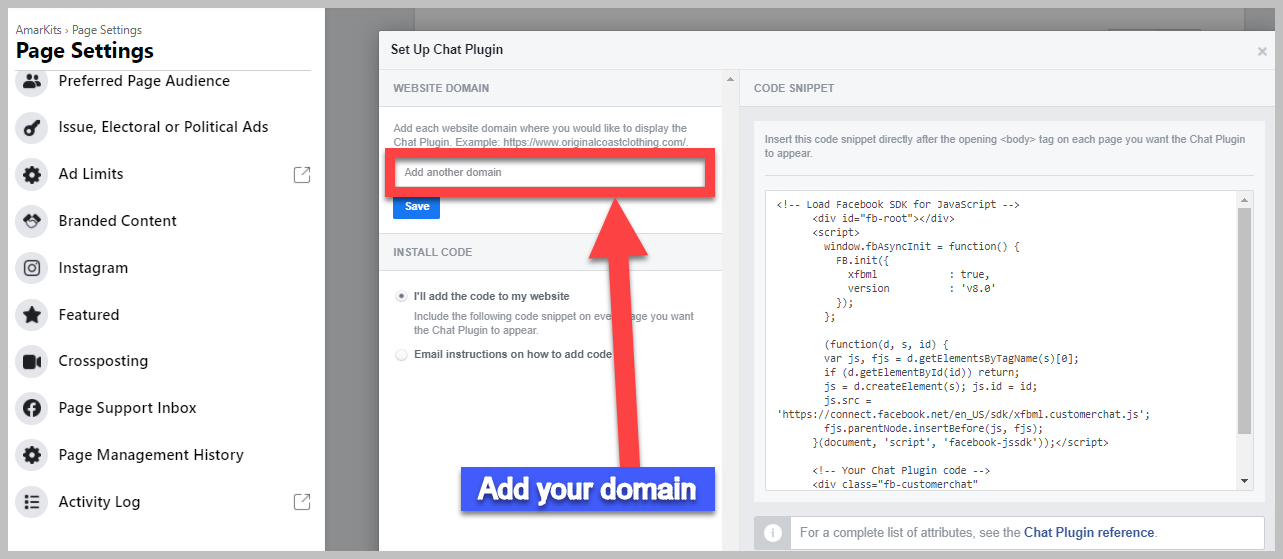Click the Save button for domain
Viewport: 1283px width, 559px height.
[x=416, y=207]
